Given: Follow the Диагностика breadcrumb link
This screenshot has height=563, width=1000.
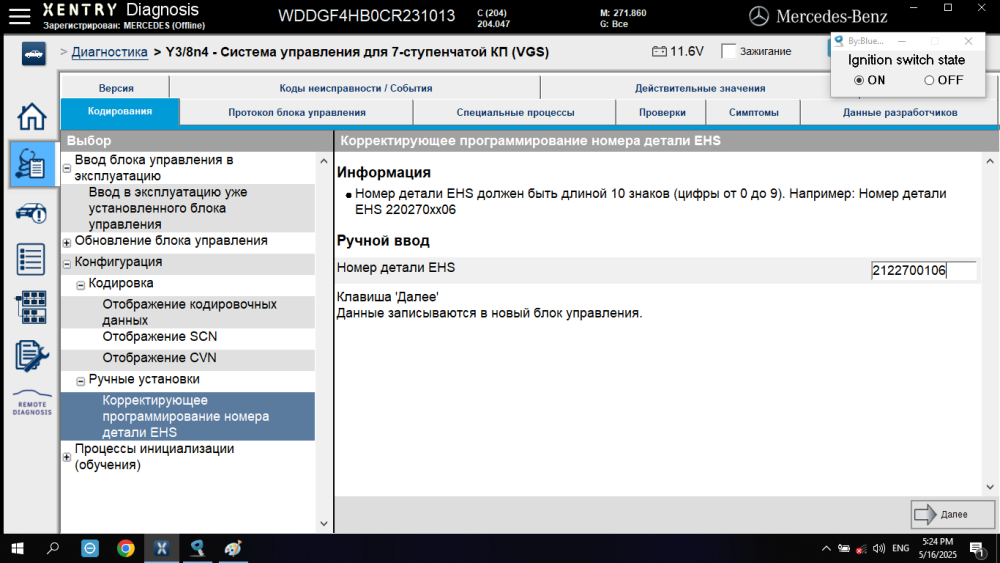Looking at the screenshot, I should [x=110, y=52].
